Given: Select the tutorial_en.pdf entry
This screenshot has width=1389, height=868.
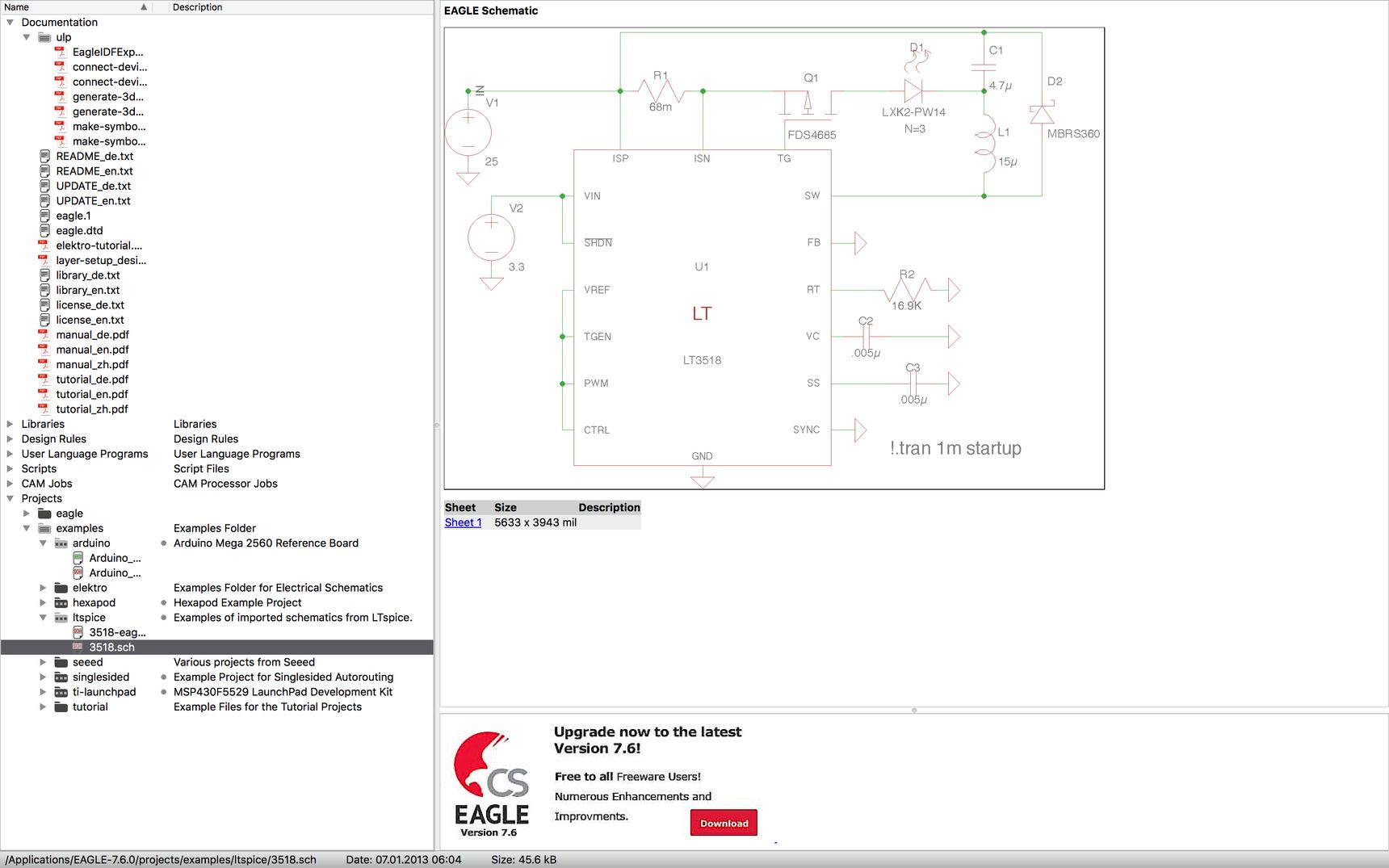Looking at the screenshot, I should [92, 394].
